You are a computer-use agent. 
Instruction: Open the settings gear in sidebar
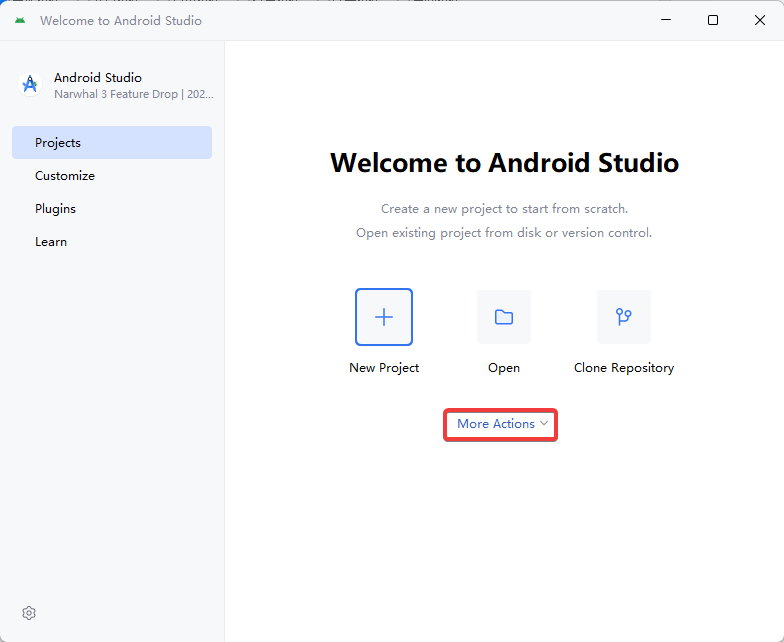coord(29,613)
